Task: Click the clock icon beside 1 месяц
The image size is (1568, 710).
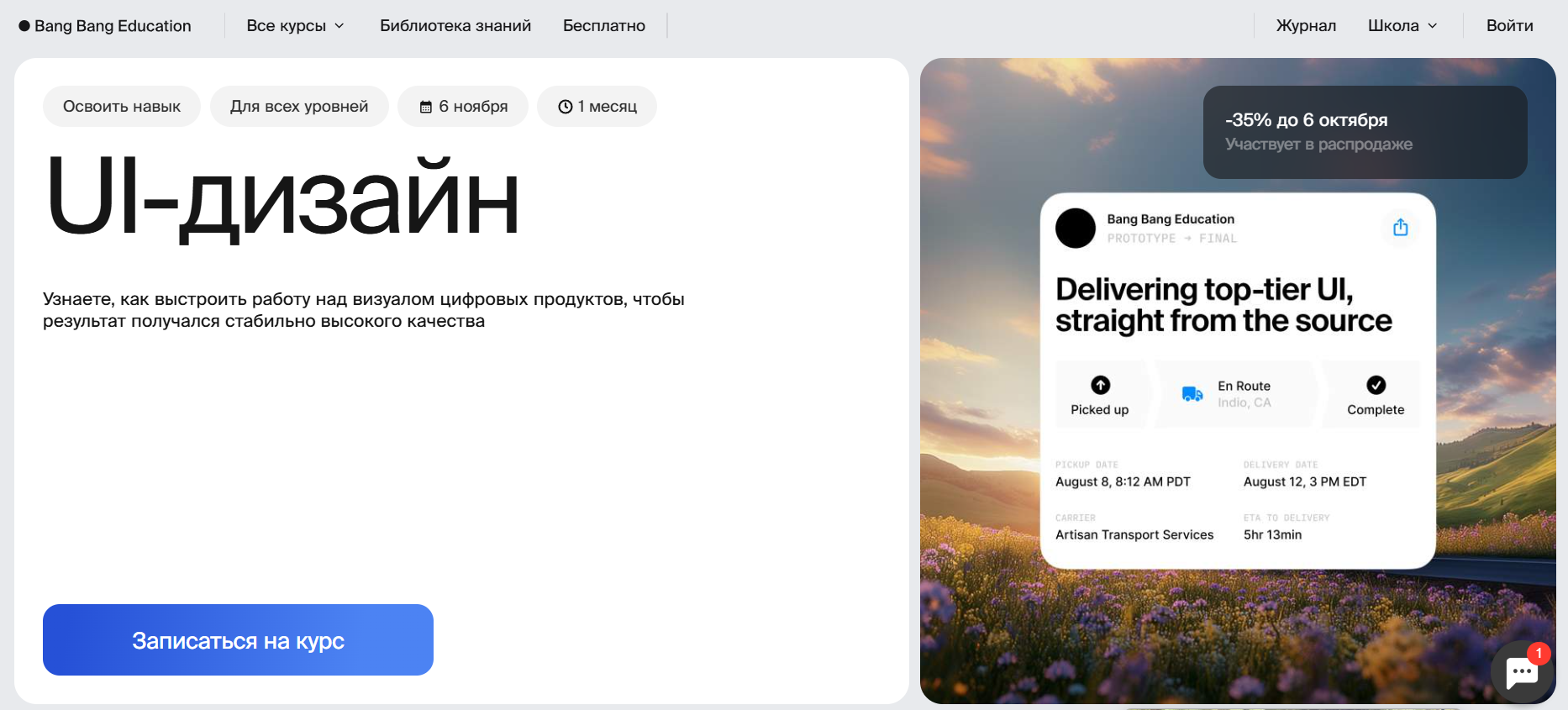Action: [566, 107]
